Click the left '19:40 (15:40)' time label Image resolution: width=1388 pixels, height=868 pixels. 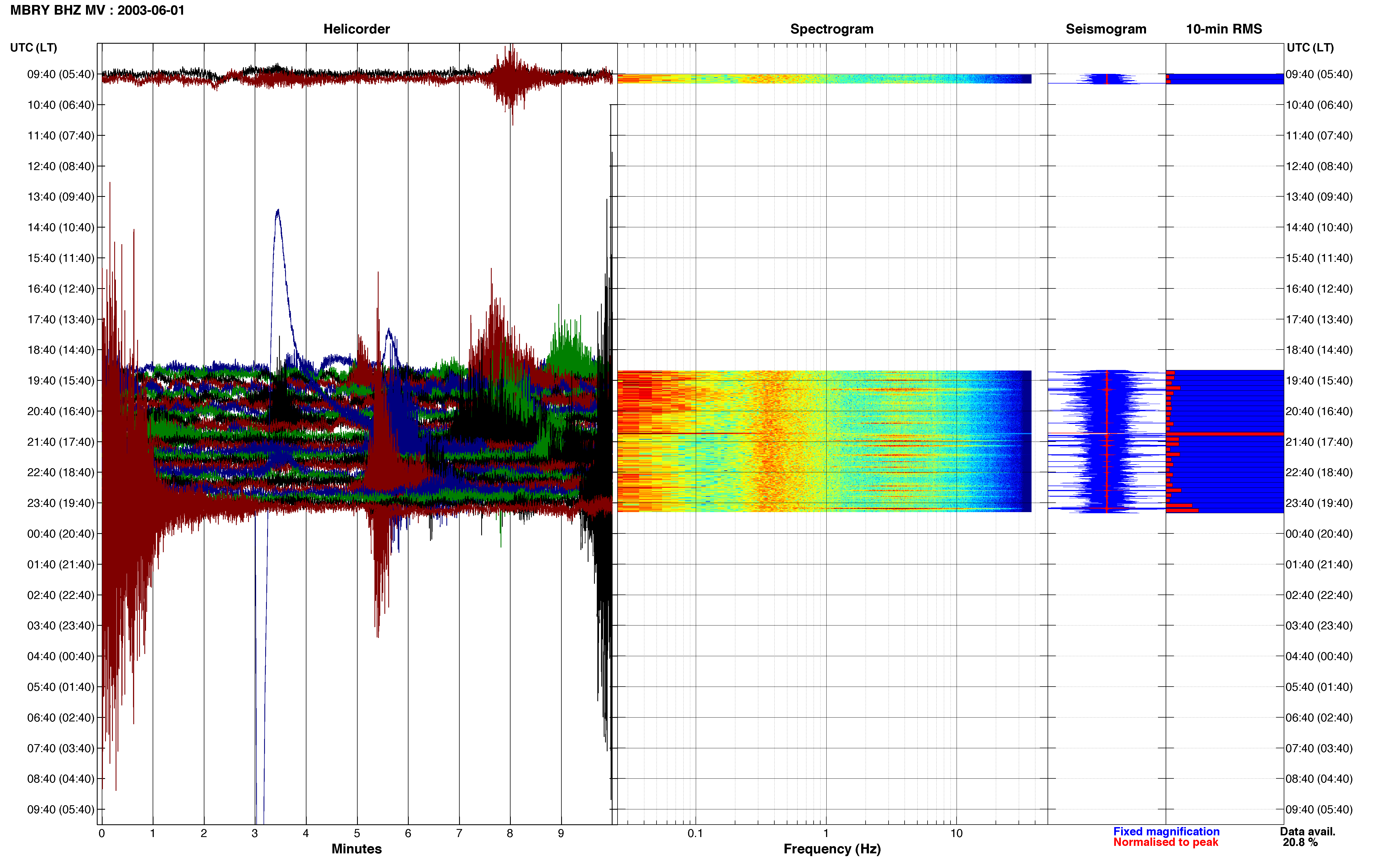pyautogui.click(x=61, y=380)
